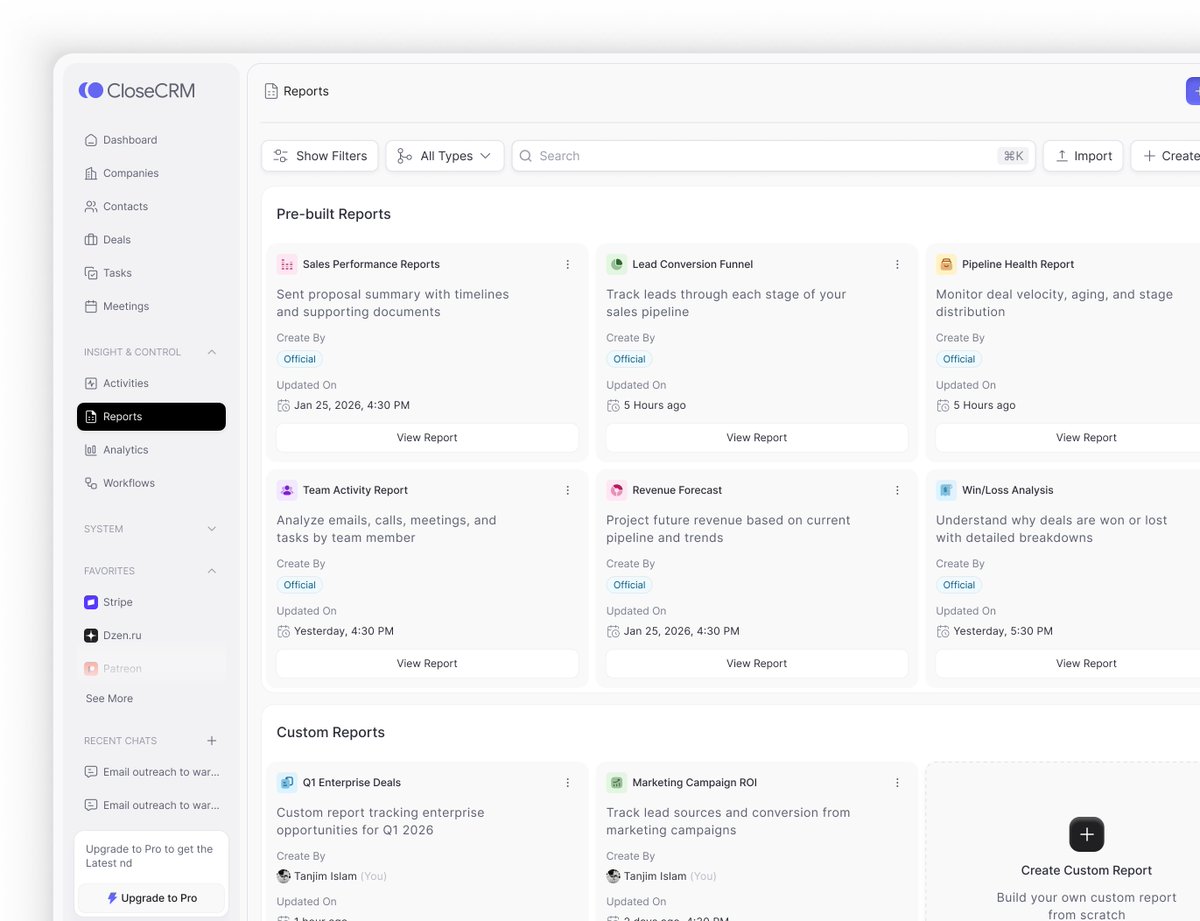Expand the System section
The image size is (1200, 921).
click(211, 529)
